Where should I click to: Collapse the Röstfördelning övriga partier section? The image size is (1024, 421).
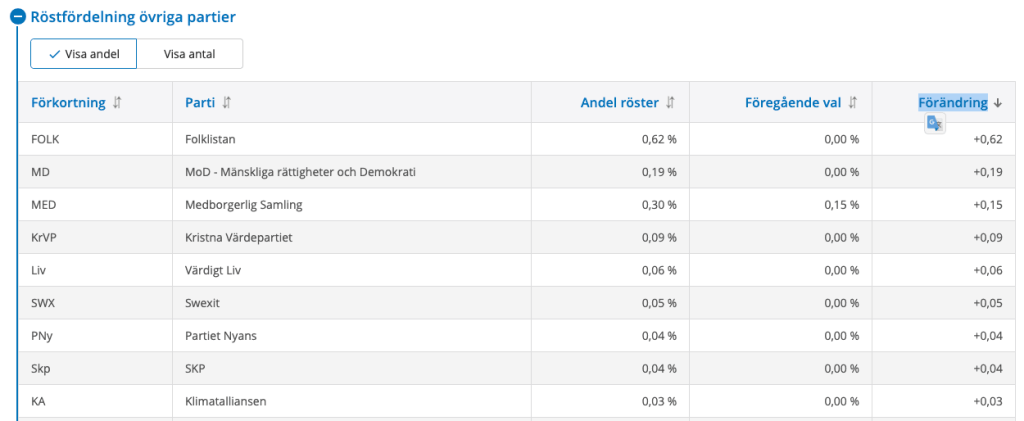(x=18, y=18)
